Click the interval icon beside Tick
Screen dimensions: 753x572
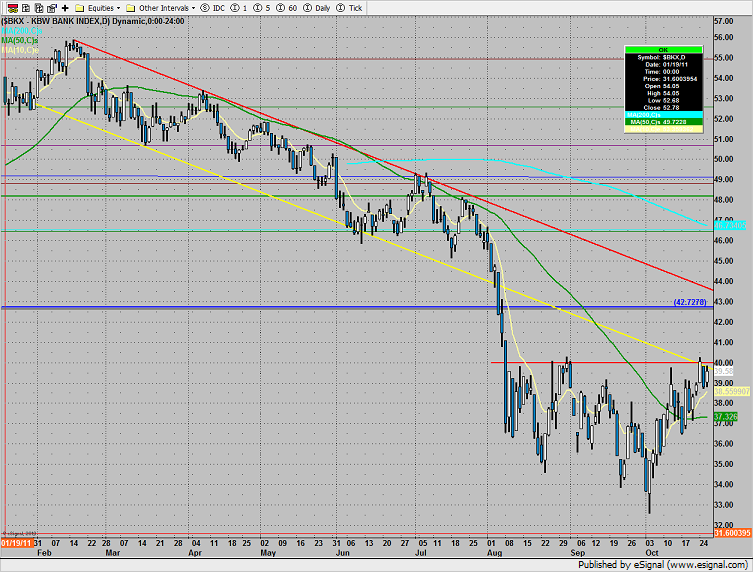341,8
